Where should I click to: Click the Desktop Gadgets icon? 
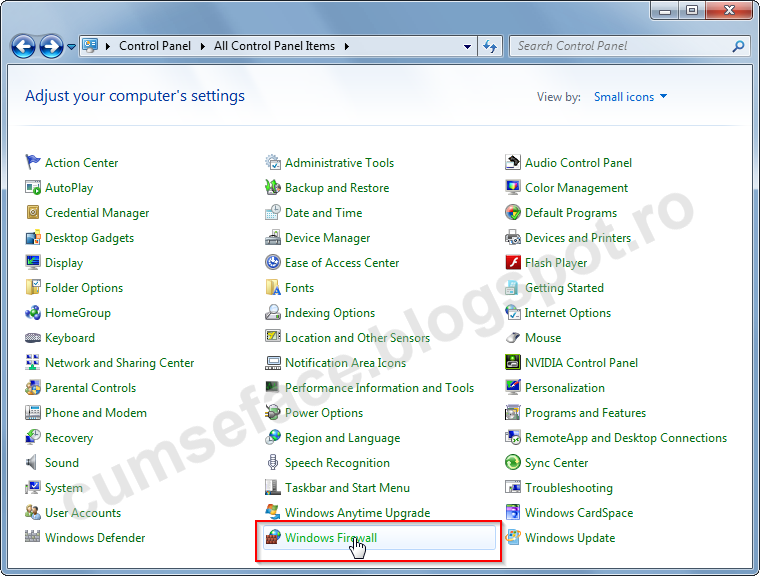pyautogui.click(x=32, y=238)
